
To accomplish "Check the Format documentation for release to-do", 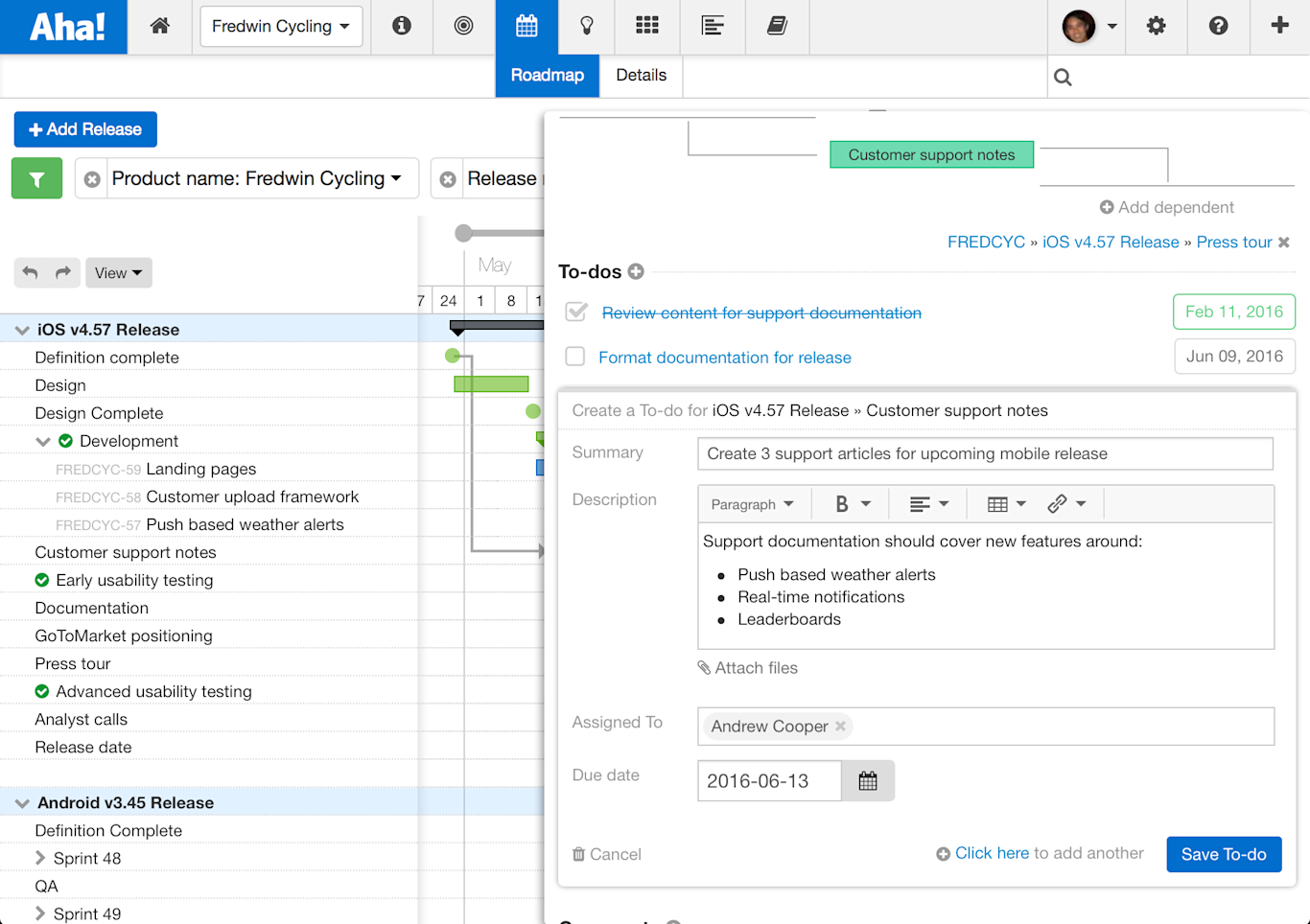I will pos(574,356).
